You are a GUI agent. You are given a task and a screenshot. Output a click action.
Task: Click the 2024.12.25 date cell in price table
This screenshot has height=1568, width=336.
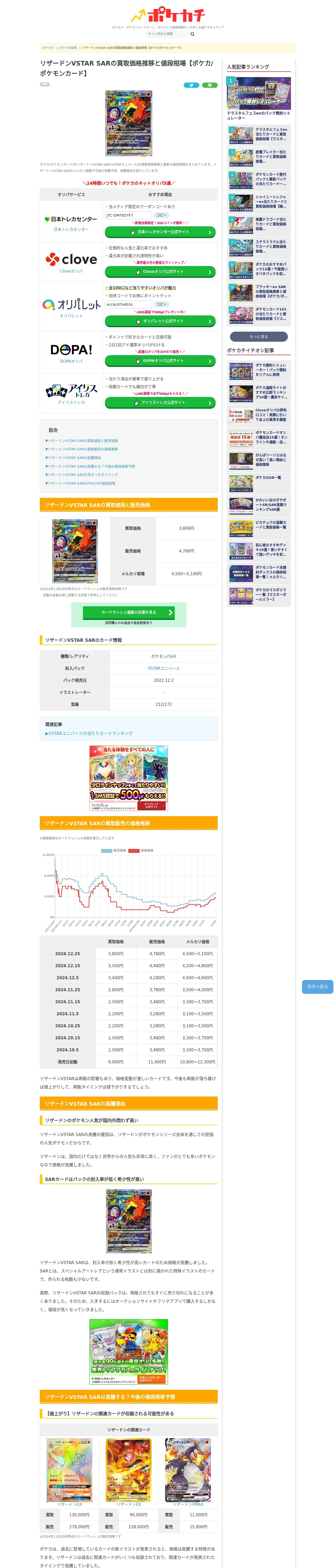(68, 954)
